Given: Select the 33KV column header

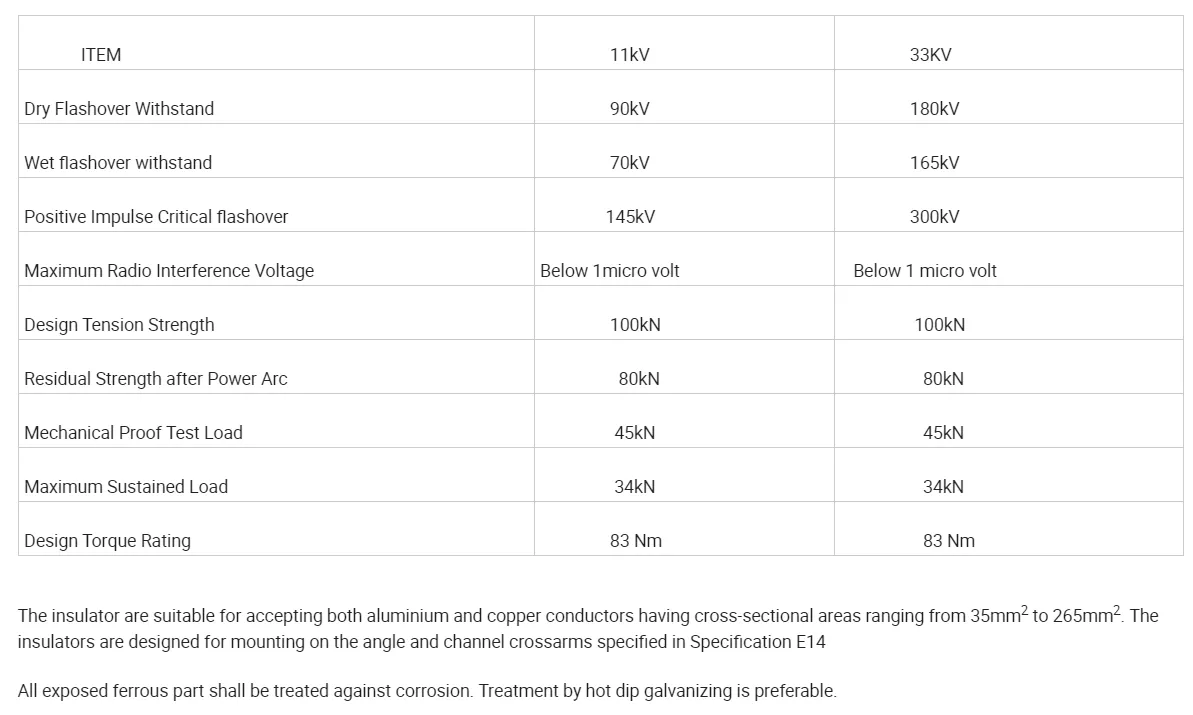Looking at the screenshot, I should [x=930, y=55].
